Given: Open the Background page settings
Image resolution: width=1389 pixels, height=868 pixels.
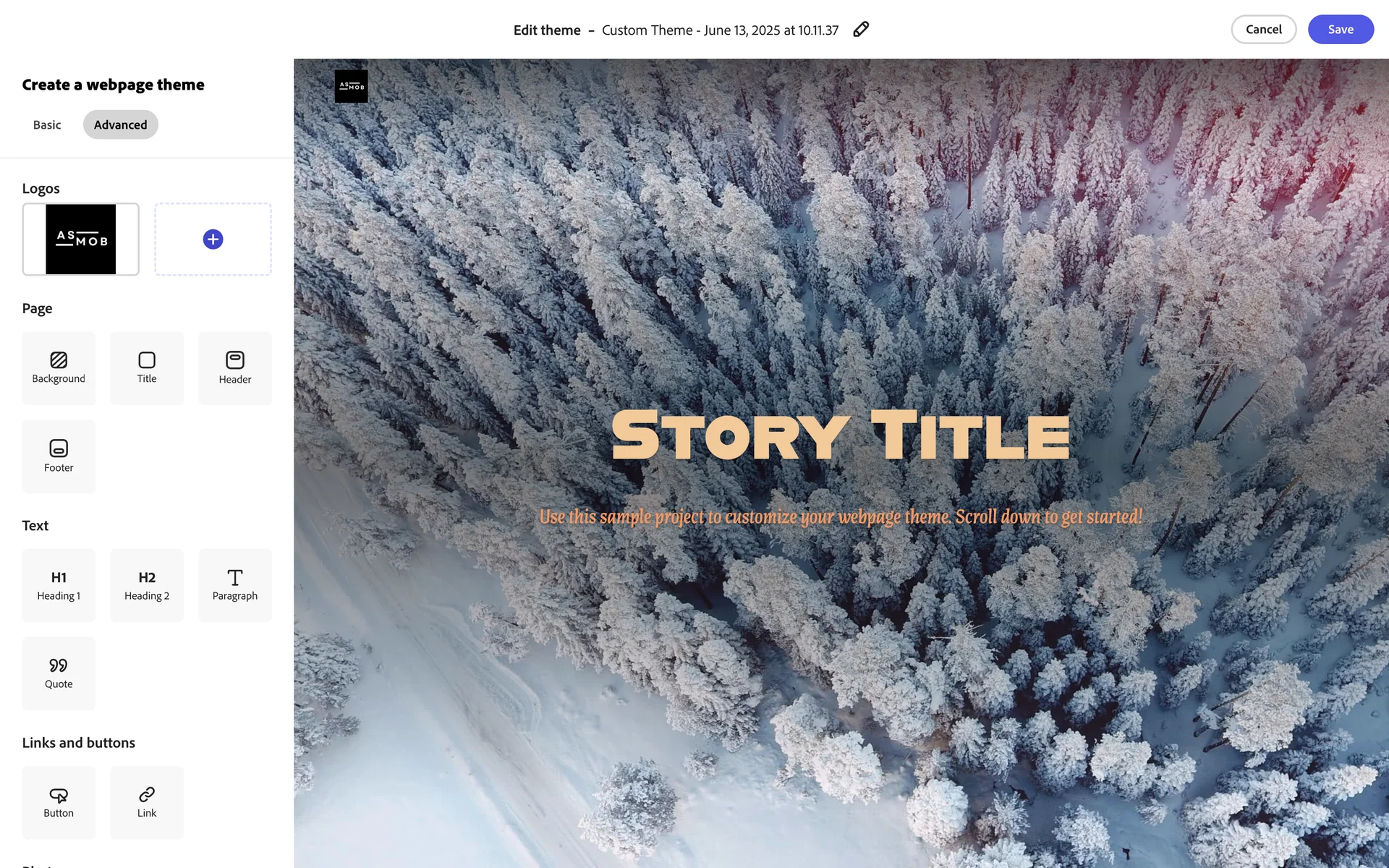Looking at the screenshot, I should tap(59, 368).
